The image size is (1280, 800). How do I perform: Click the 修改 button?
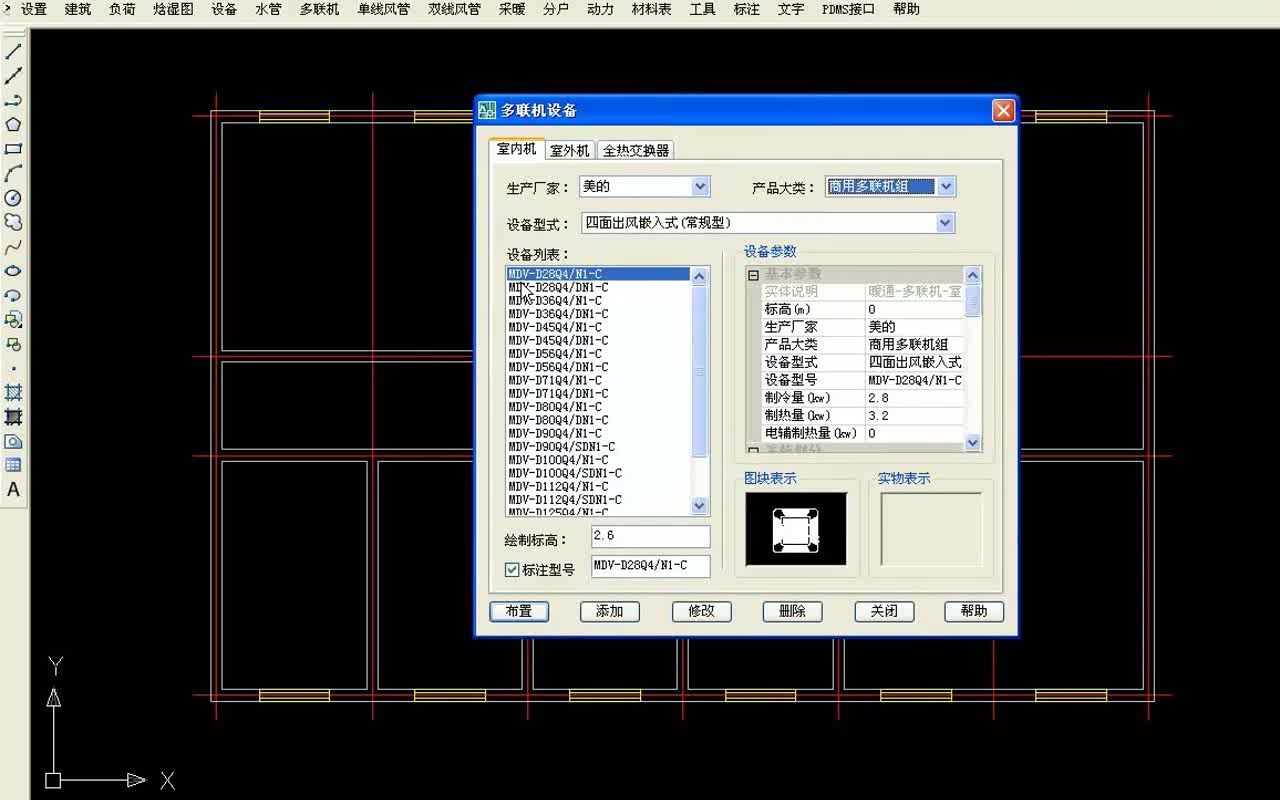click(x=701, y=611)
